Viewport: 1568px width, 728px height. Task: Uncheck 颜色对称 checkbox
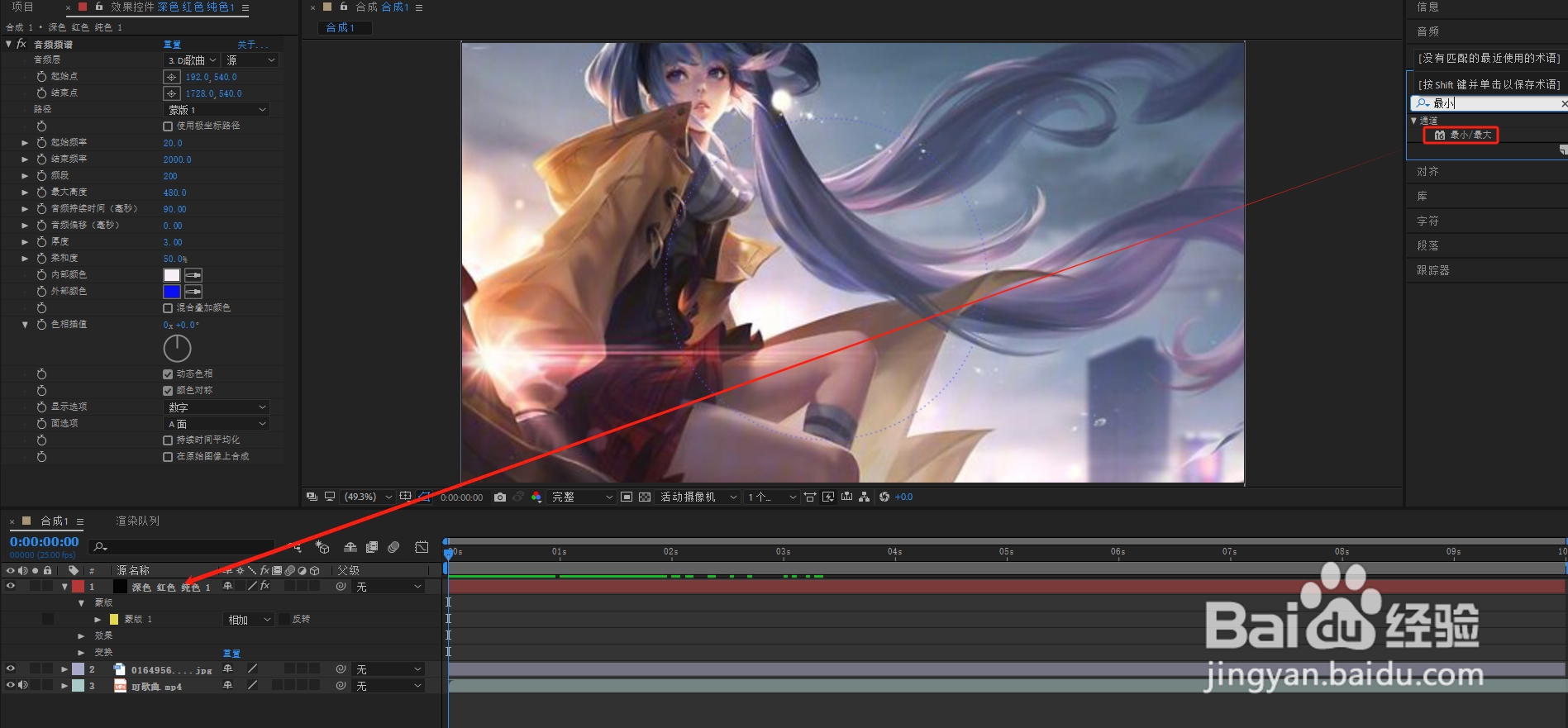pos(168,391)
